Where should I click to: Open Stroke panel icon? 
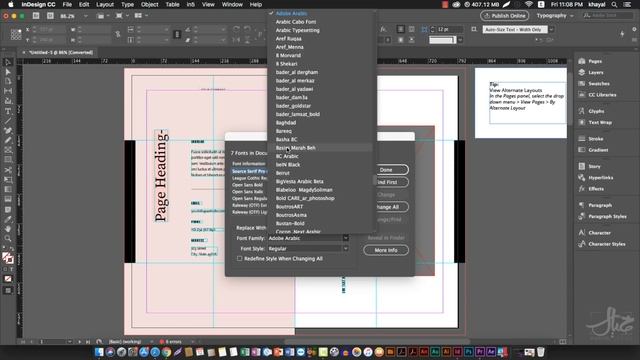582,139
